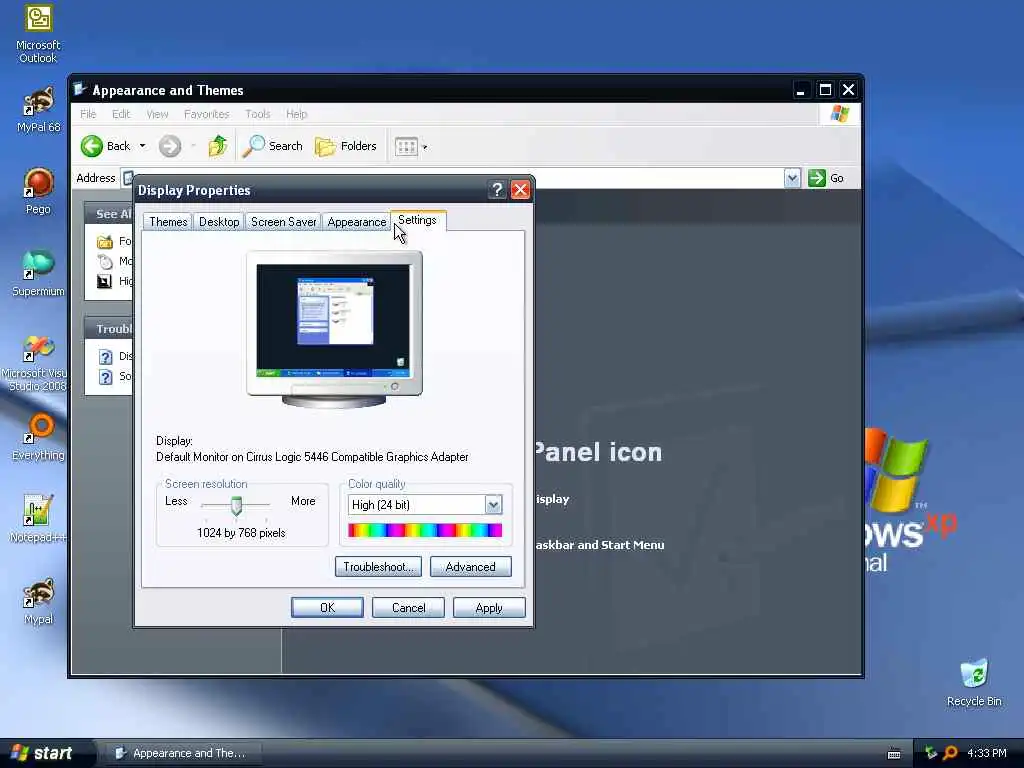Click the Cancel button
This screenshot has width=1024, height=768.
(408, 608)
